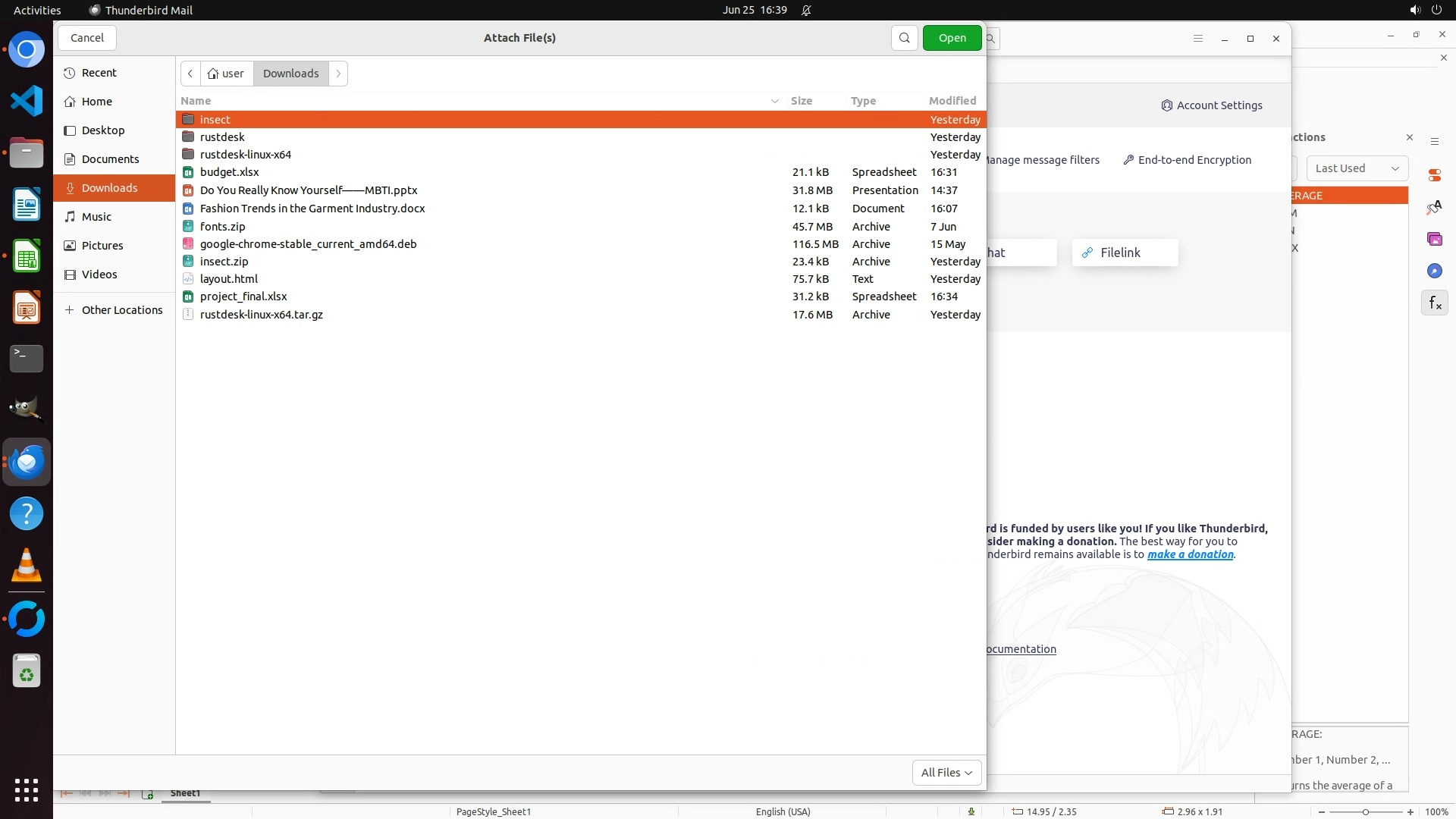Click the Filelink link icon button
Viewport: 1456px width, 819px height.
(x=1125, y=253)
